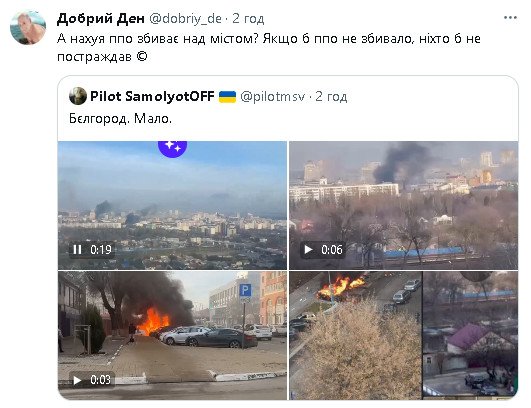The width and height of the screenshot is (531, 408).
Task: Click quoted tweet's 2 год timestamp
Action: (331, 96)
